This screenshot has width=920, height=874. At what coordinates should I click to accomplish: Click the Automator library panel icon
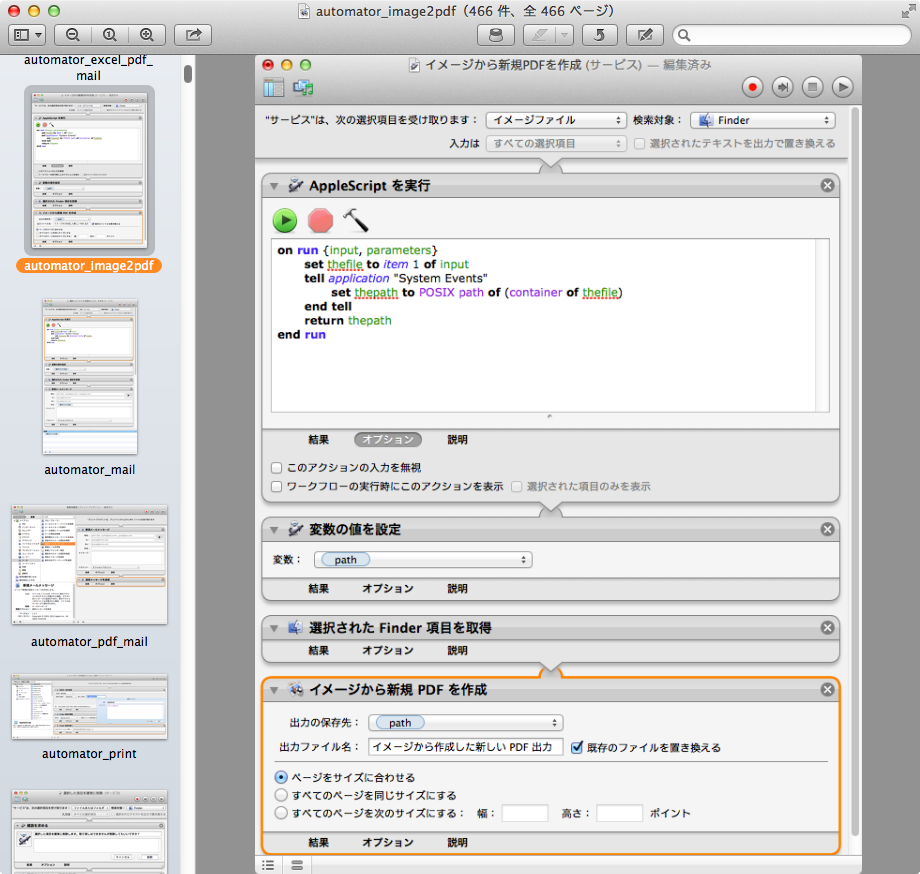coord(274,87)
